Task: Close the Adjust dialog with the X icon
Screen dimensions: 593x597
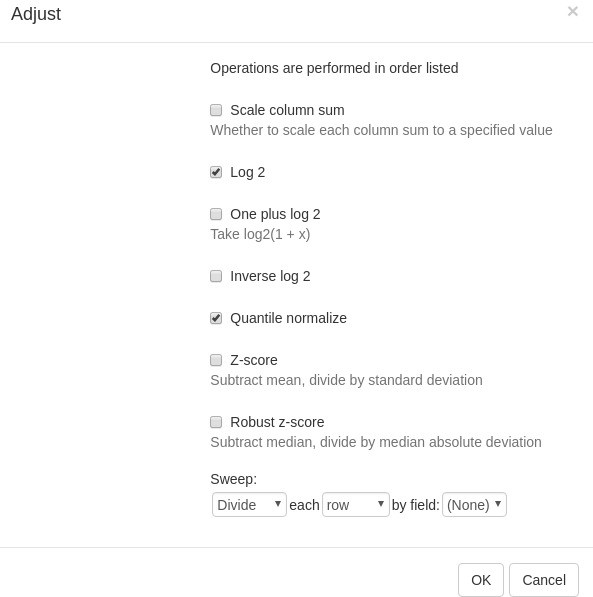Action: pos(572,11)
